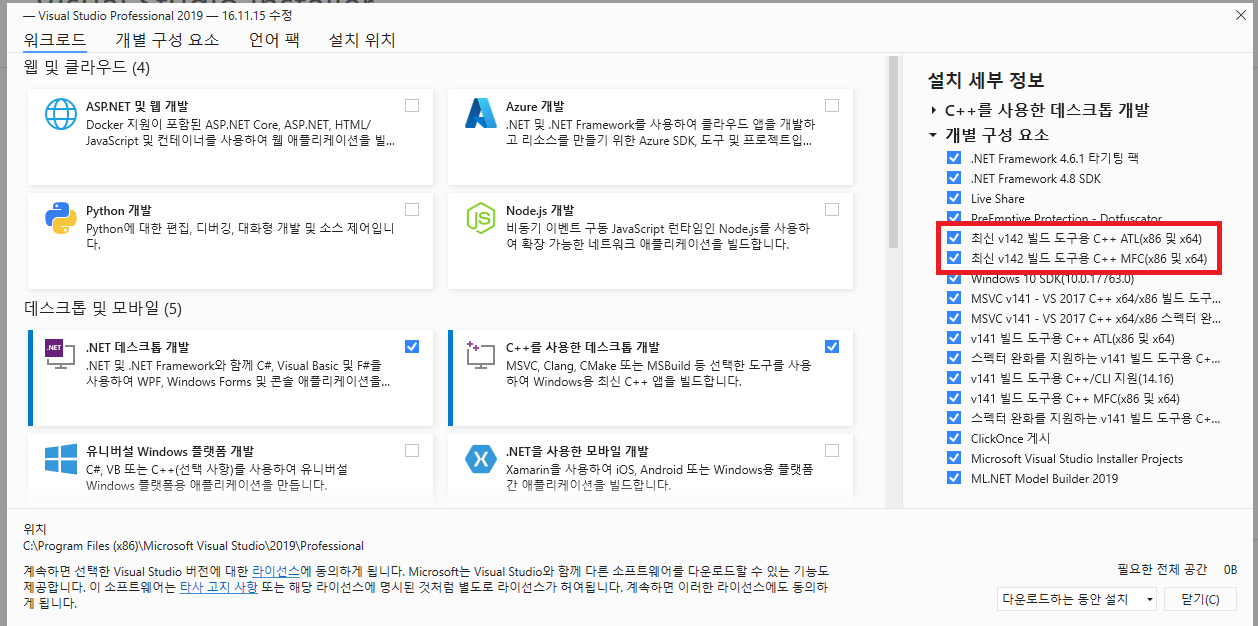Uncheck C++를 사용한 데스크톱 개발 workload
1258x626 pixels.
pyautogui.click(x=832, y=346)
